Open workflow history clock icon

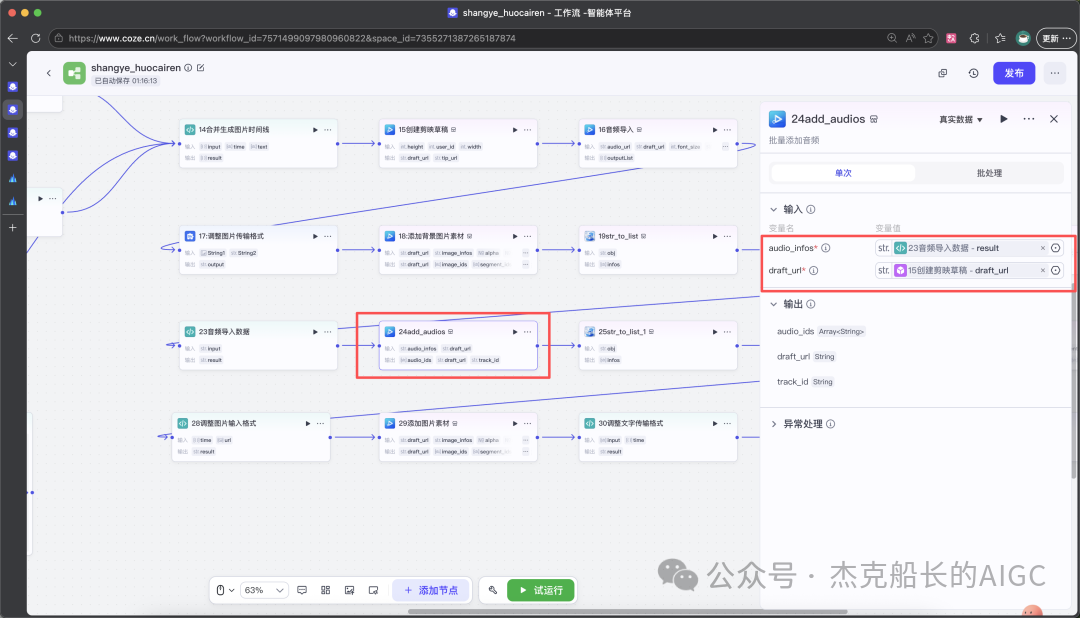coord(973,73)
